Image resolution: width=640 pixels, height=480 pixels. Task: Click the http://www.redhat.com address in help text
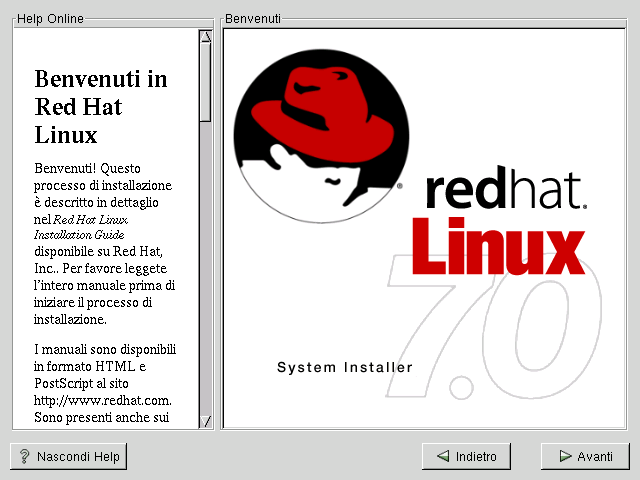click(x=98, y=400)
